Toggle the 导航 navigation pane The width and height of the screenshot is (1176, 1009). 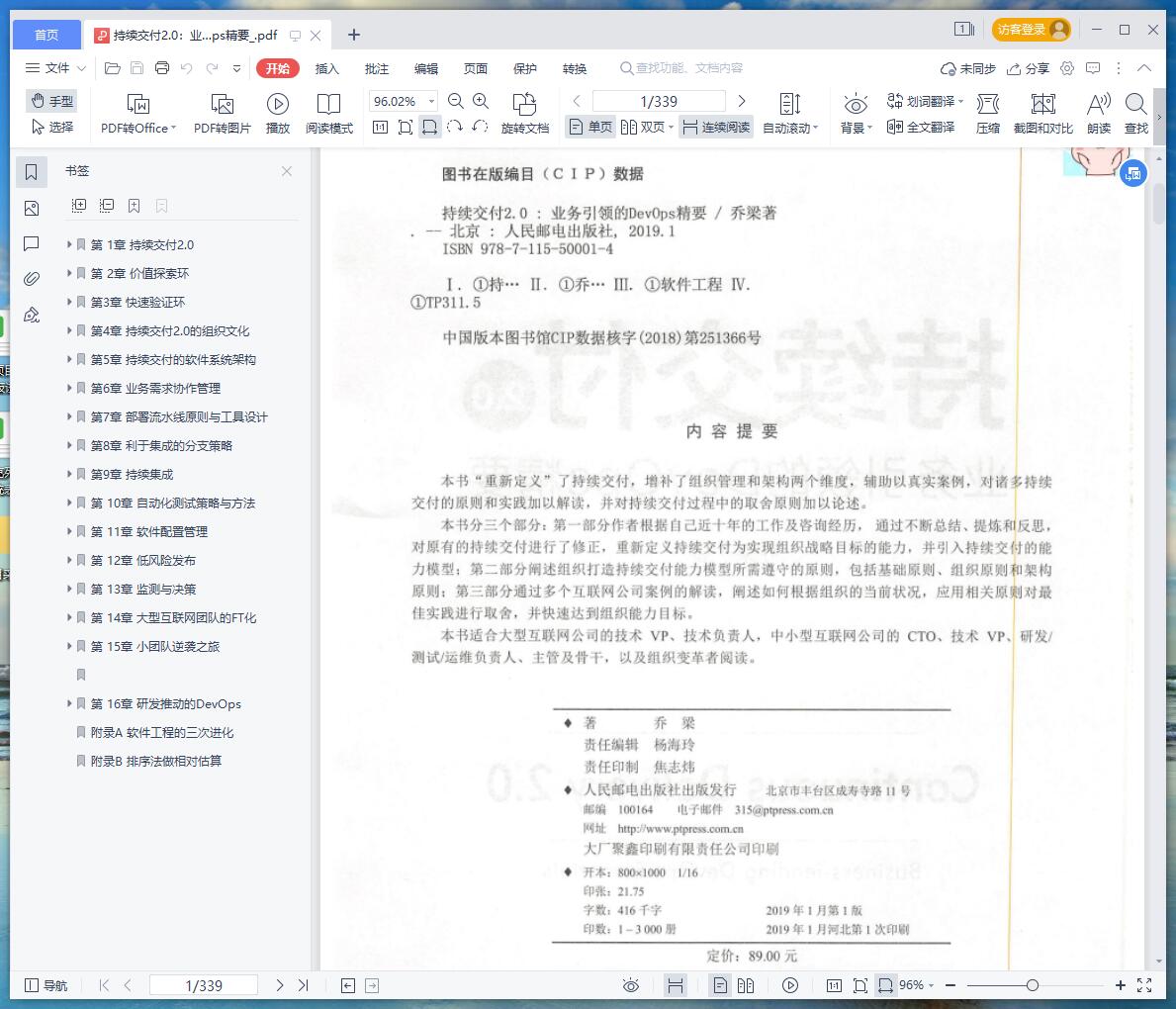click(45, 985)
